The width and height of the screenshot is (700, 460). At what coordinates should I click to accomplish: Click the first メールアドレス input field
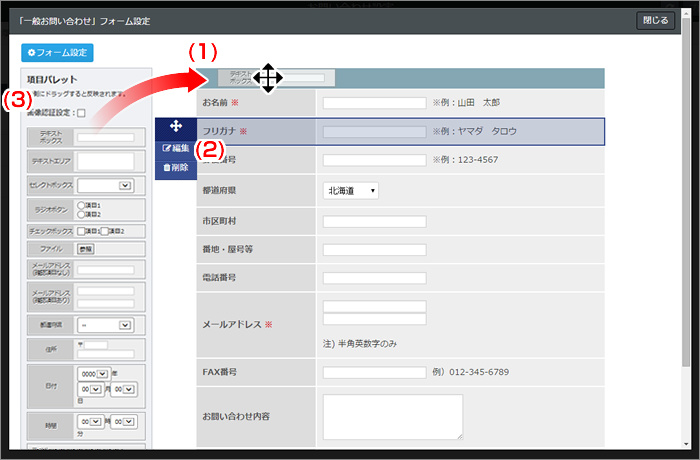pyautogui.click(x=375, y=306)
